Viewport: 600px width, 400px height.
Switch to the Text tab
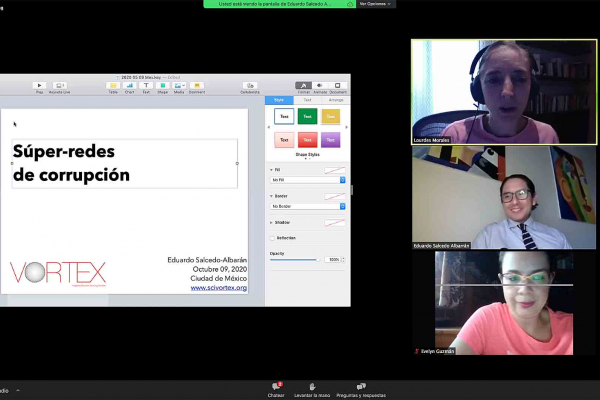point(307,100)
